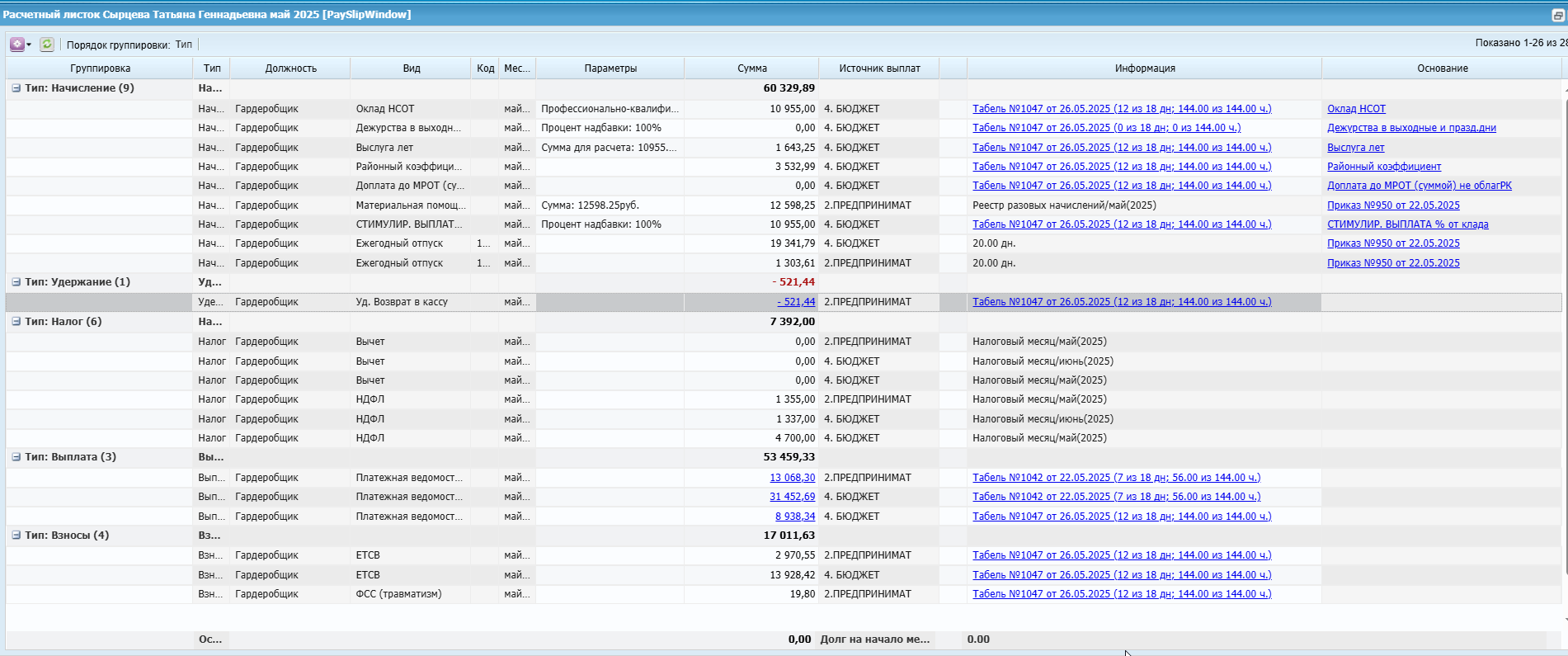
Task: Open dropdown arrow beside the gear icon
Action: tap(29, 45)
